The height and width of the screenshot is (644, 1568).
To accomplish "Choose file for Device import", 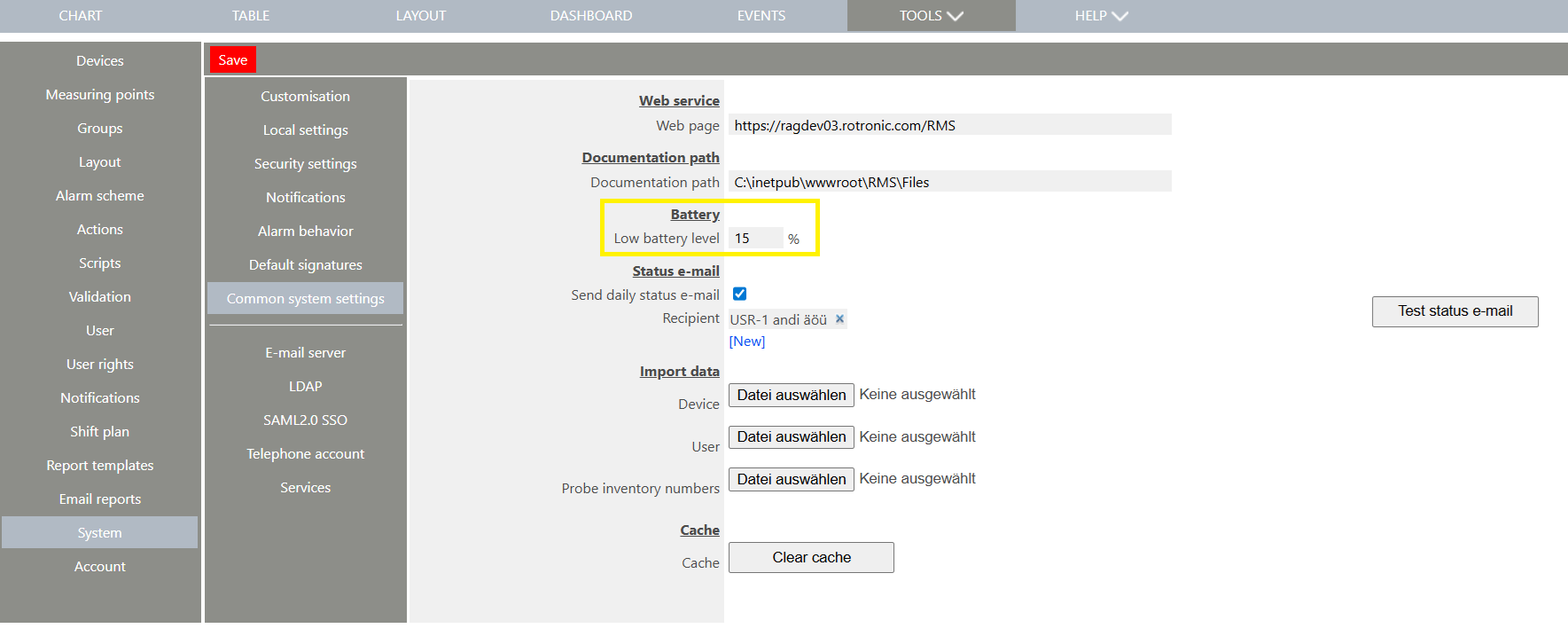I will tap(792, 395).
